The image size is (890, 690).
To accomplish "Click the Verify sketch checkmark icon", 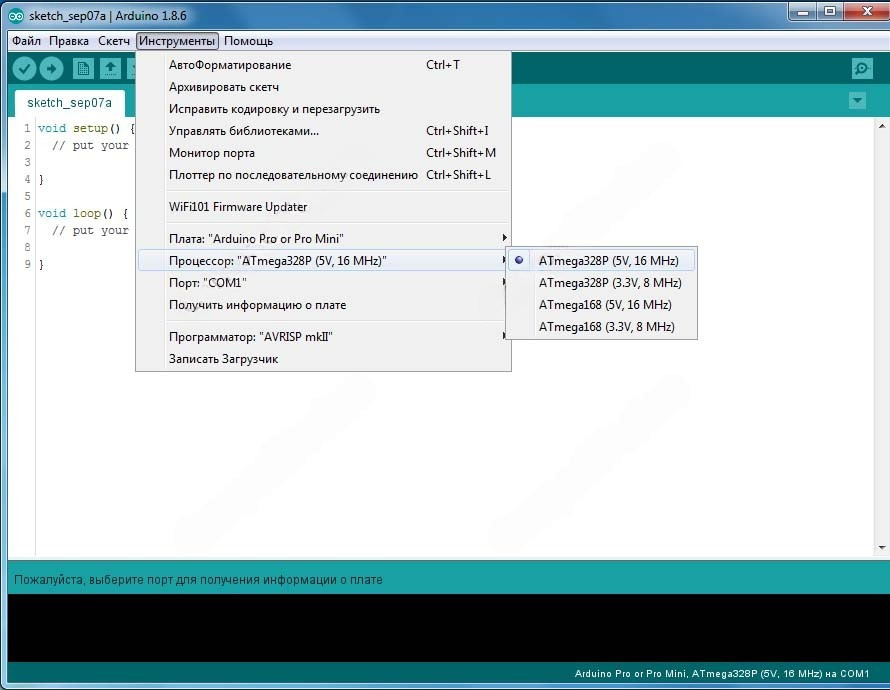I will [25, 68].
